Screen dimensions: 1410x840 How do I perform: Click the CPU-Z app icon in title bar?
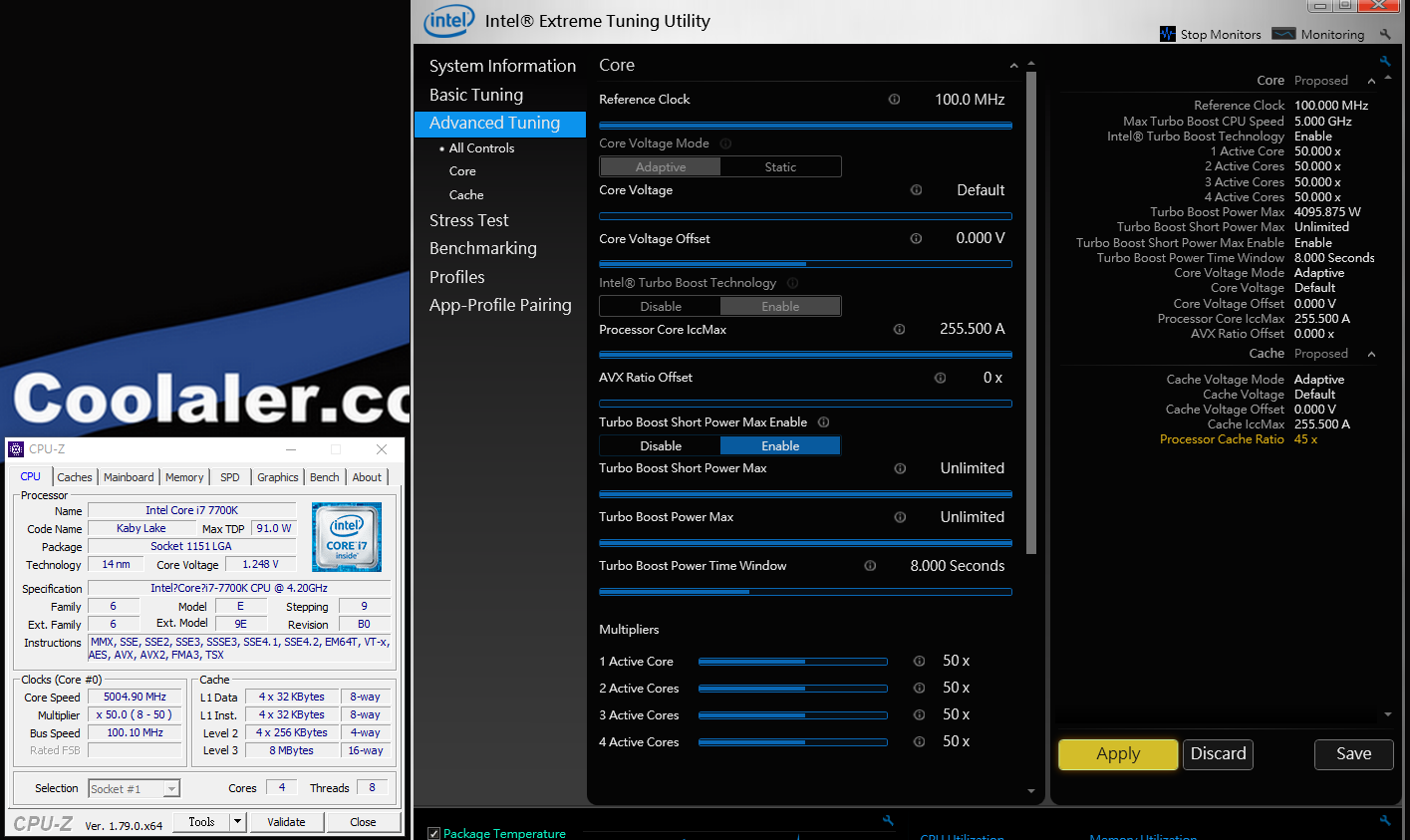tap(16, 449)
